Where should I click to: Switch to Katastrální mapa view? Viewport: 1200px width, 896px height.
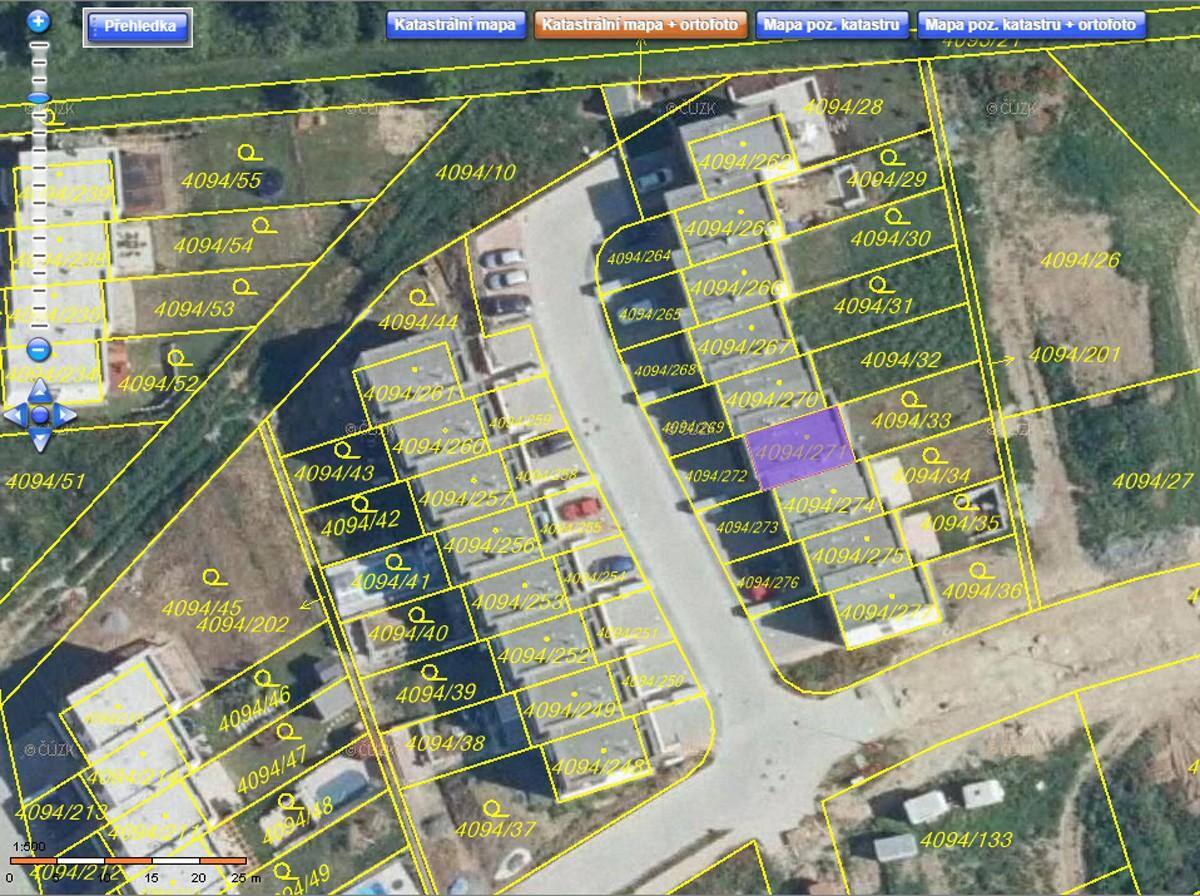[456, 25]
